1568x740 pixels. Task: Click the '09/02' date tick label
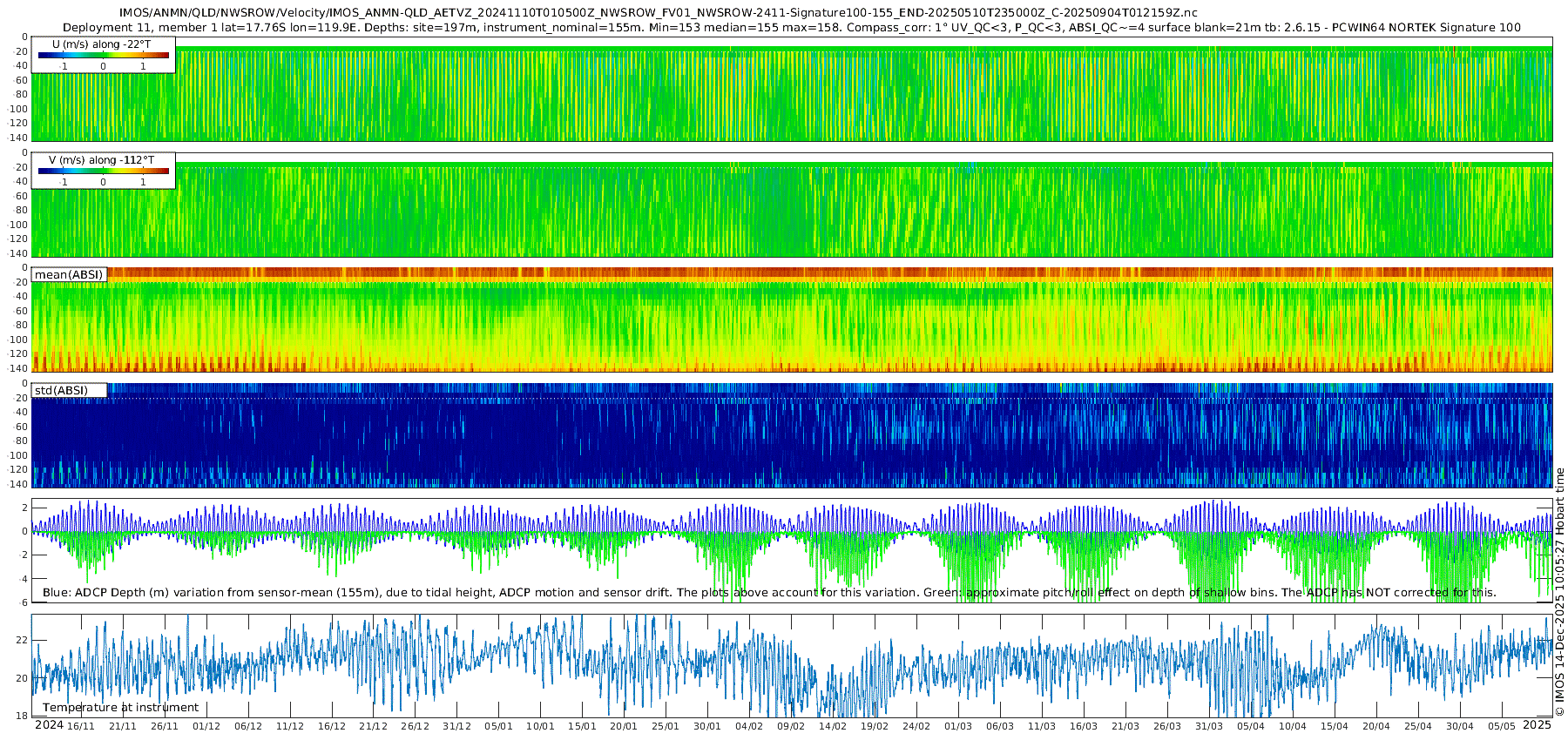[791, 726]
